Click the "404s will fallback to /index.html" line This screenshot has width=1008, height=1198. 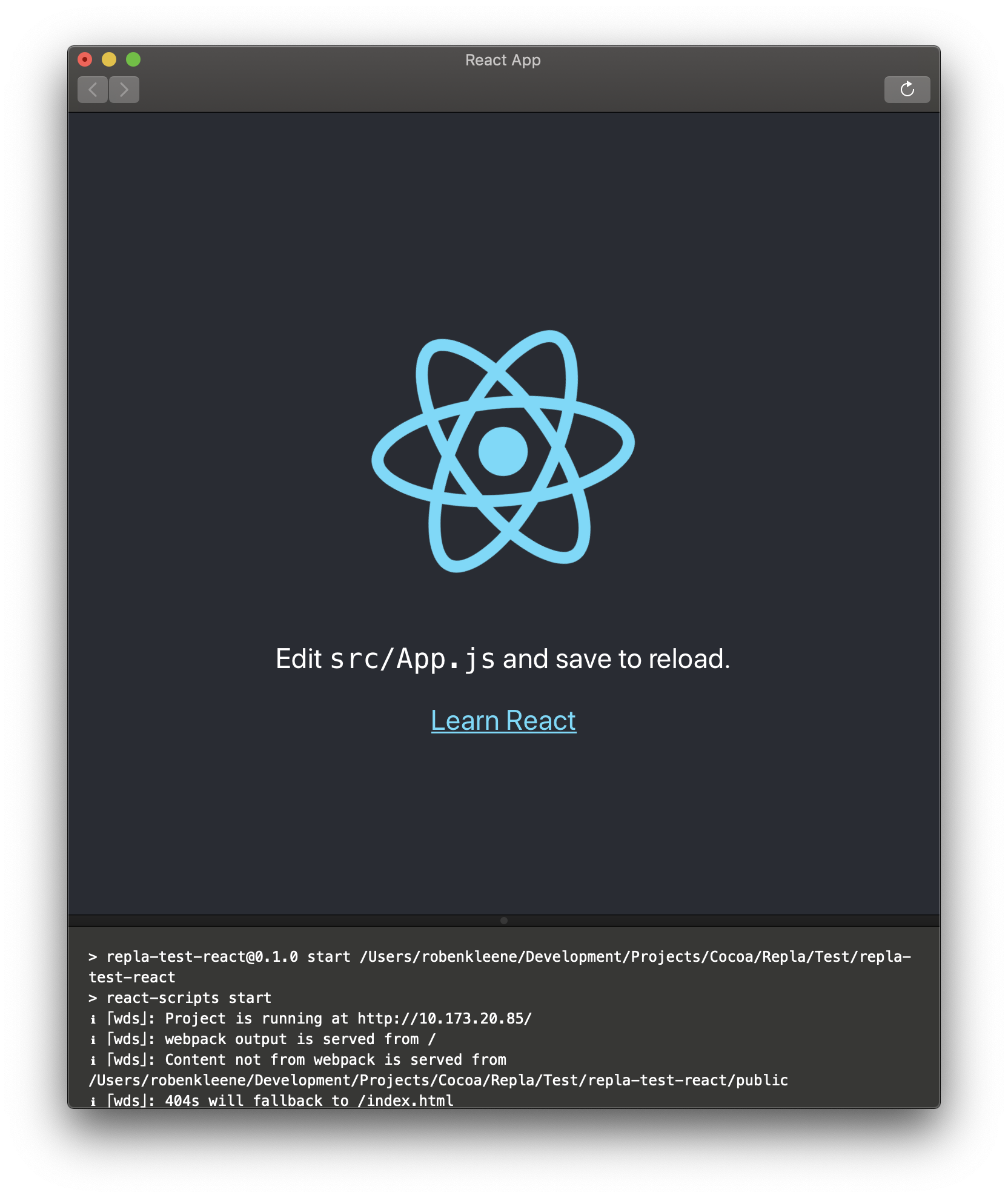point(271,1100)
